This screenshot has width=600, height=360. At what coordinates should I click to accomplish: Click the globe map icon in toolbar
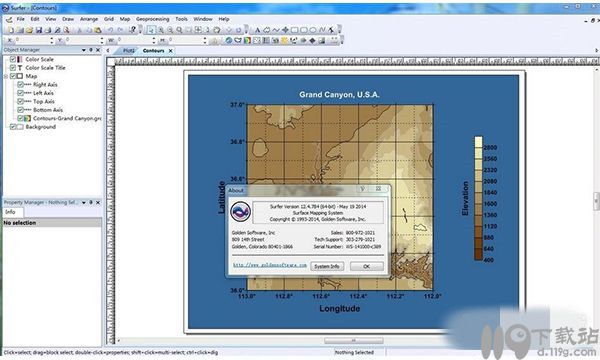228,40
